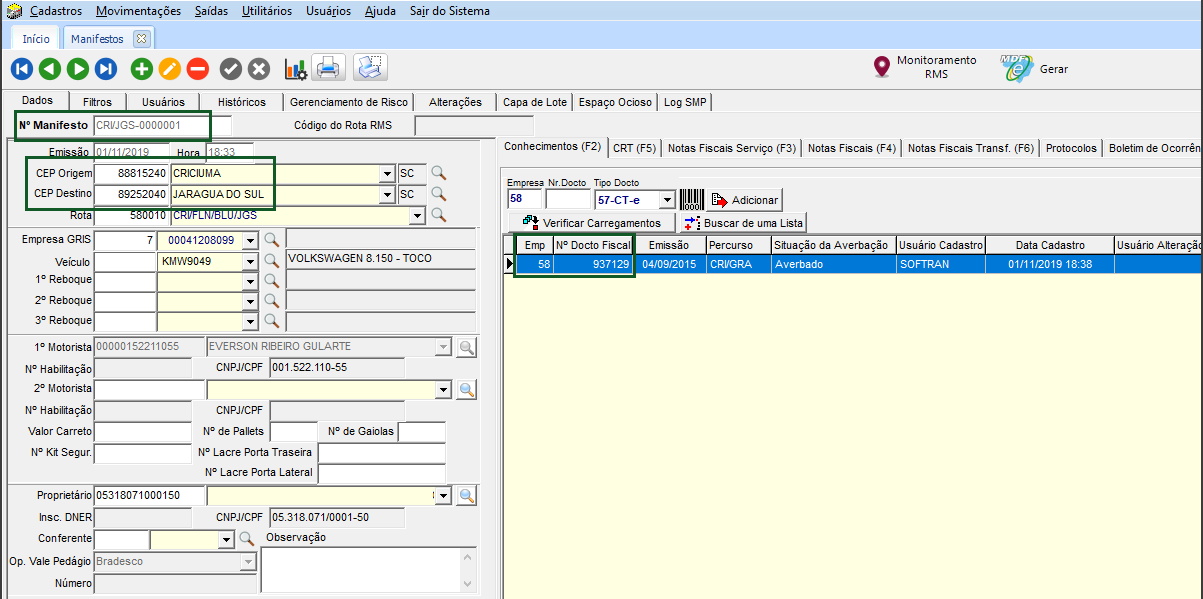The image size is (1203, 599).
Task: Open the bar chart report icon
Action: click(x=296, y=69)
